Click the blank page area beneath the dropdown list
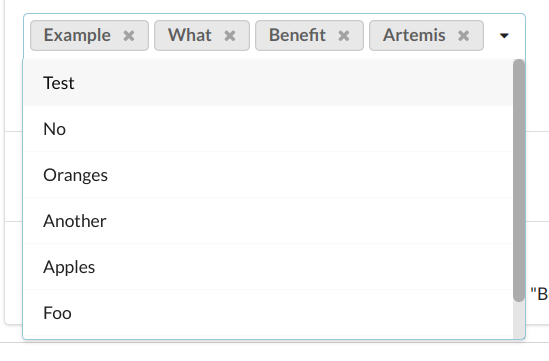 [274, 352]
